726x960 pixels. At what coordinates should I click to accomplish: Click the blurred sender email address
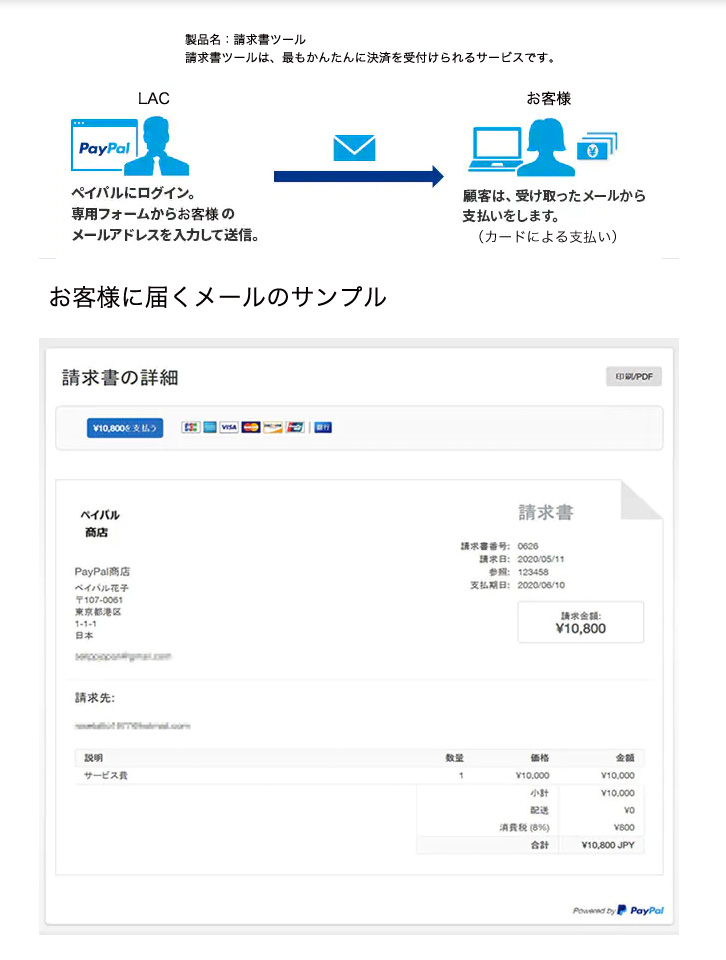click(123, 656)
